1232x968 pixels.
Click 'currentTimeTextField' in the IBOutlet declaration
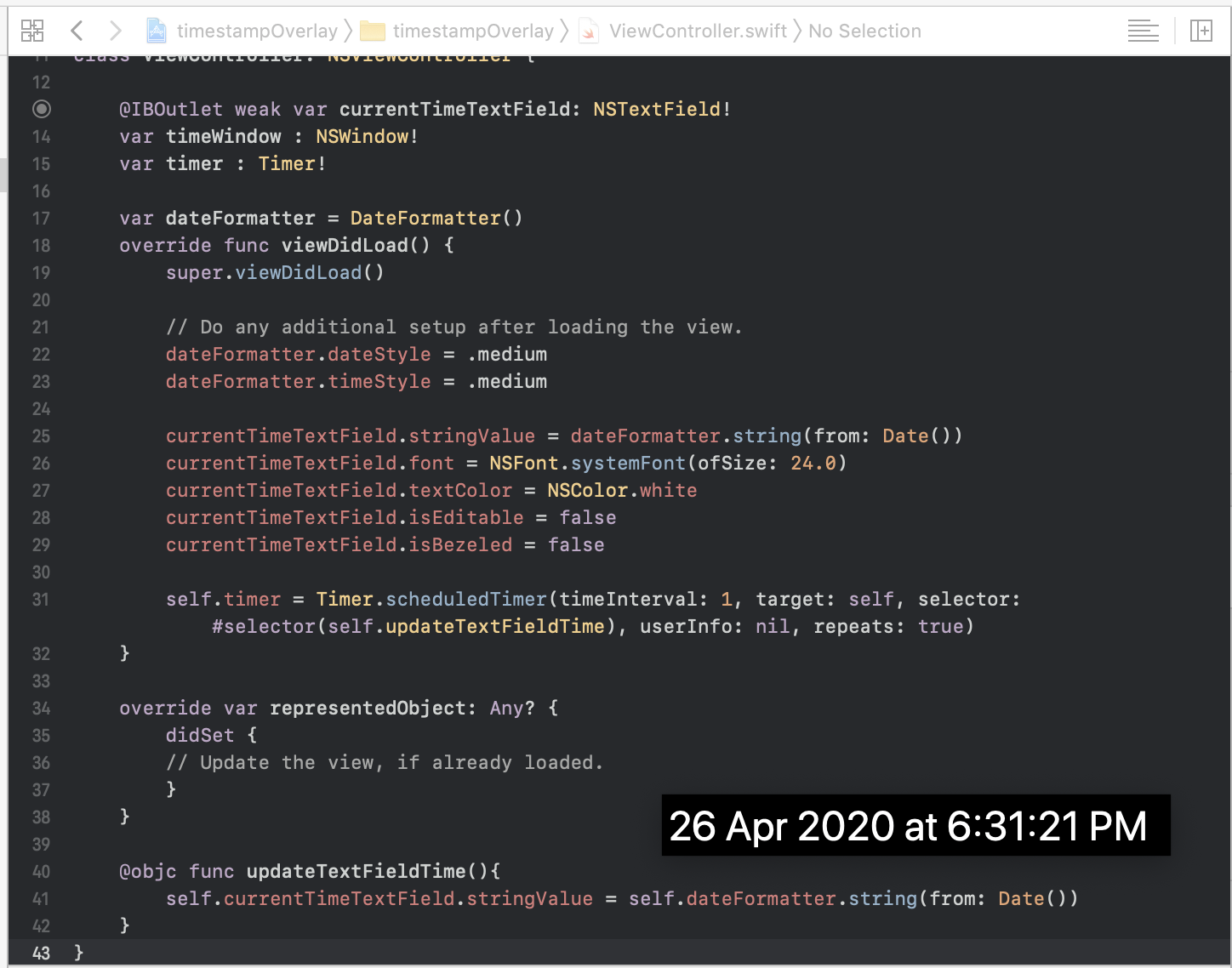tap(455, 109)
